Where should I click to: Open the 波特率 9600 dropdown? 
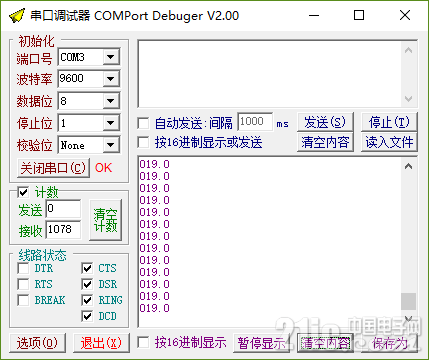coord(111,79)
